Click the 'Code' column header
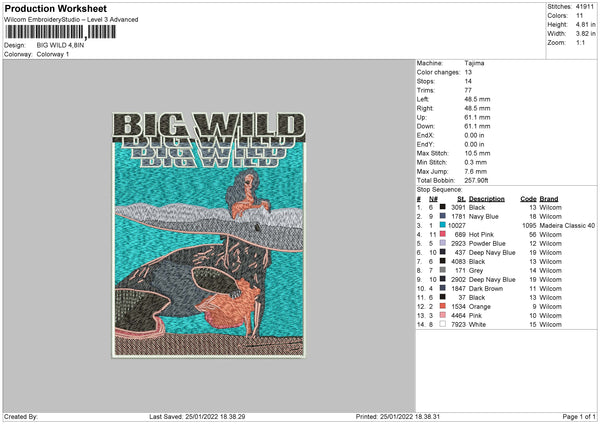The height and width of the screenshot is (424, 600). point(528,199)
